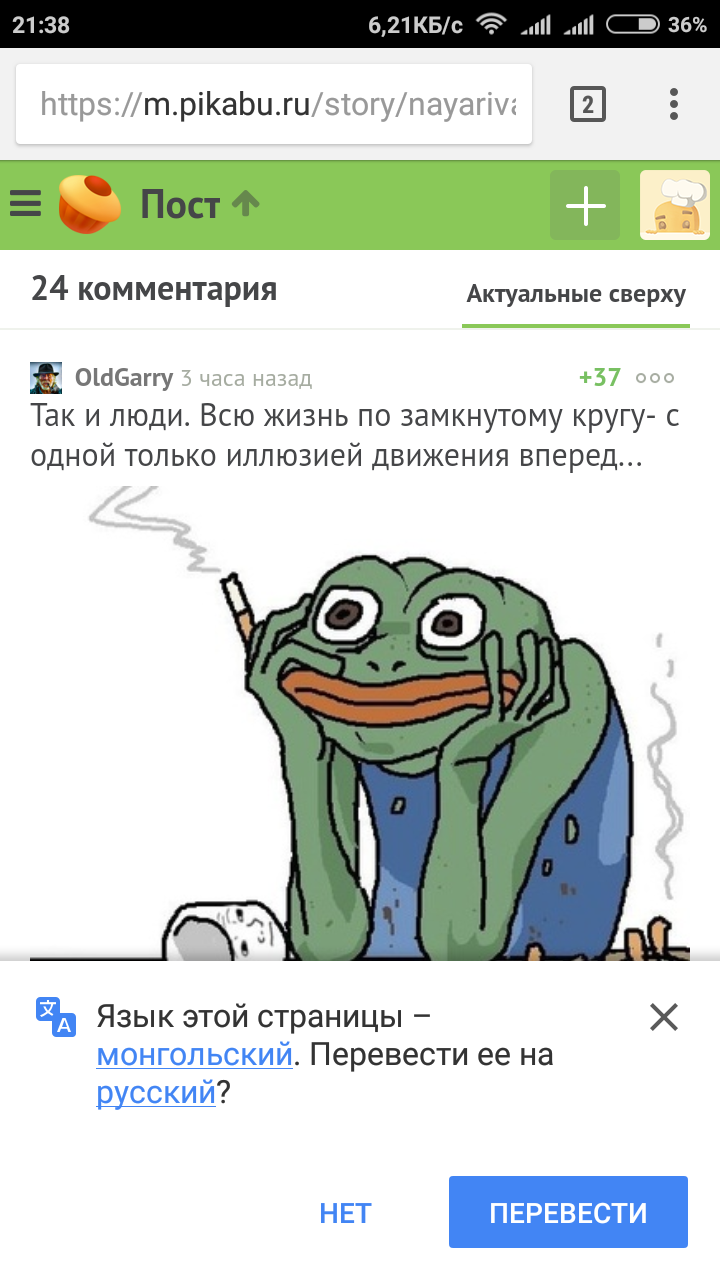
Task: Tap the ПЕРЕВЕСТИ button
Action: click(x=568, y=1212)
